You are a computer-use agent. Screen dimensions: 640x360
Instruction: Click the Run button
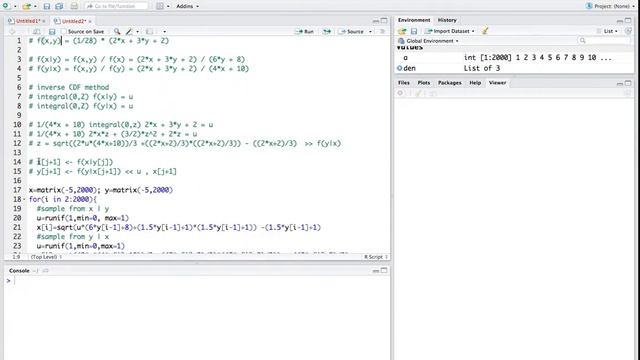tap(304, 31)
